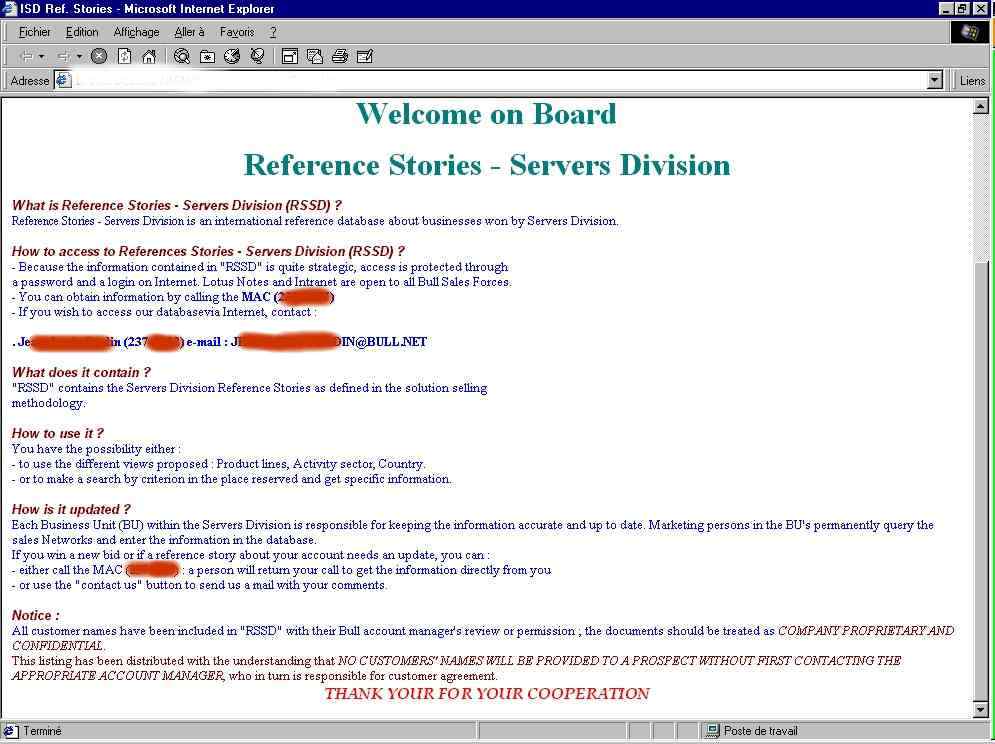Click the Windows logo throbber

pos(970,32)
